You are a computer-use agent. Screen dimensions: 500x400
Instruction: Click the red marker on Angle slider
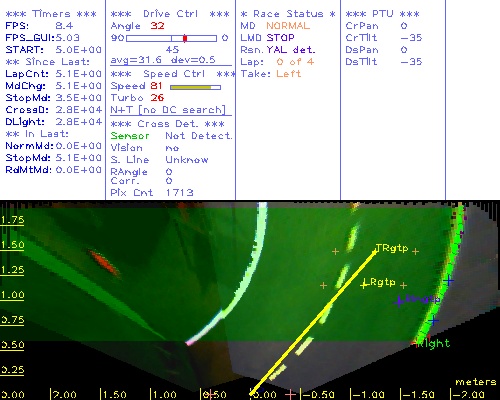tap(185, 38)
